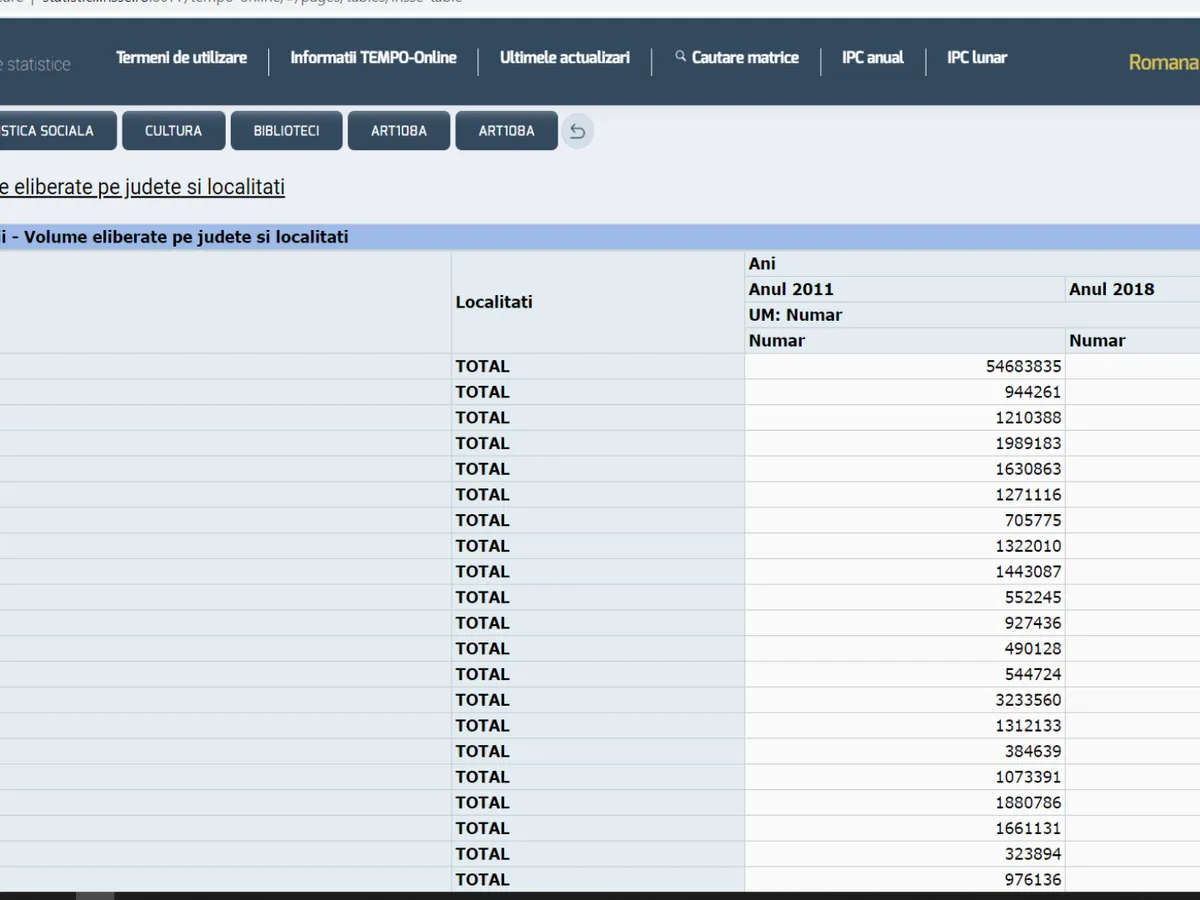Click the Localitati column header
1200x900 pixels.
click(x=494, y=302)
